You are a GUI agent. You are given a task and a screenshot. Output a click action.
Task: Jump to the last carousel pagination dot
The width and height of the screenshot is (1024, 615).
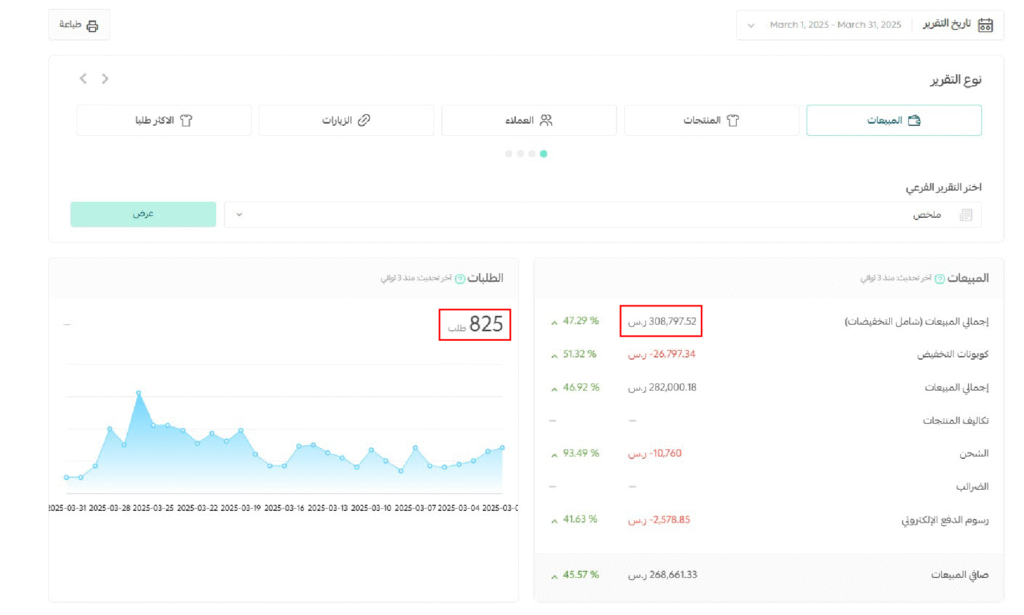[509, 154]
